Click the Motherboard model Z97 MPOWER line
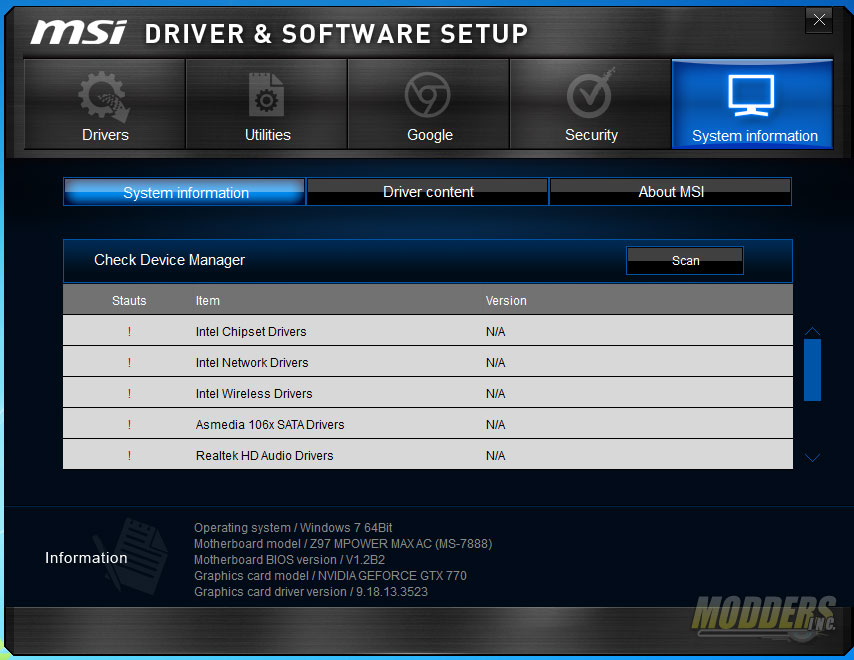 [343, 543]
